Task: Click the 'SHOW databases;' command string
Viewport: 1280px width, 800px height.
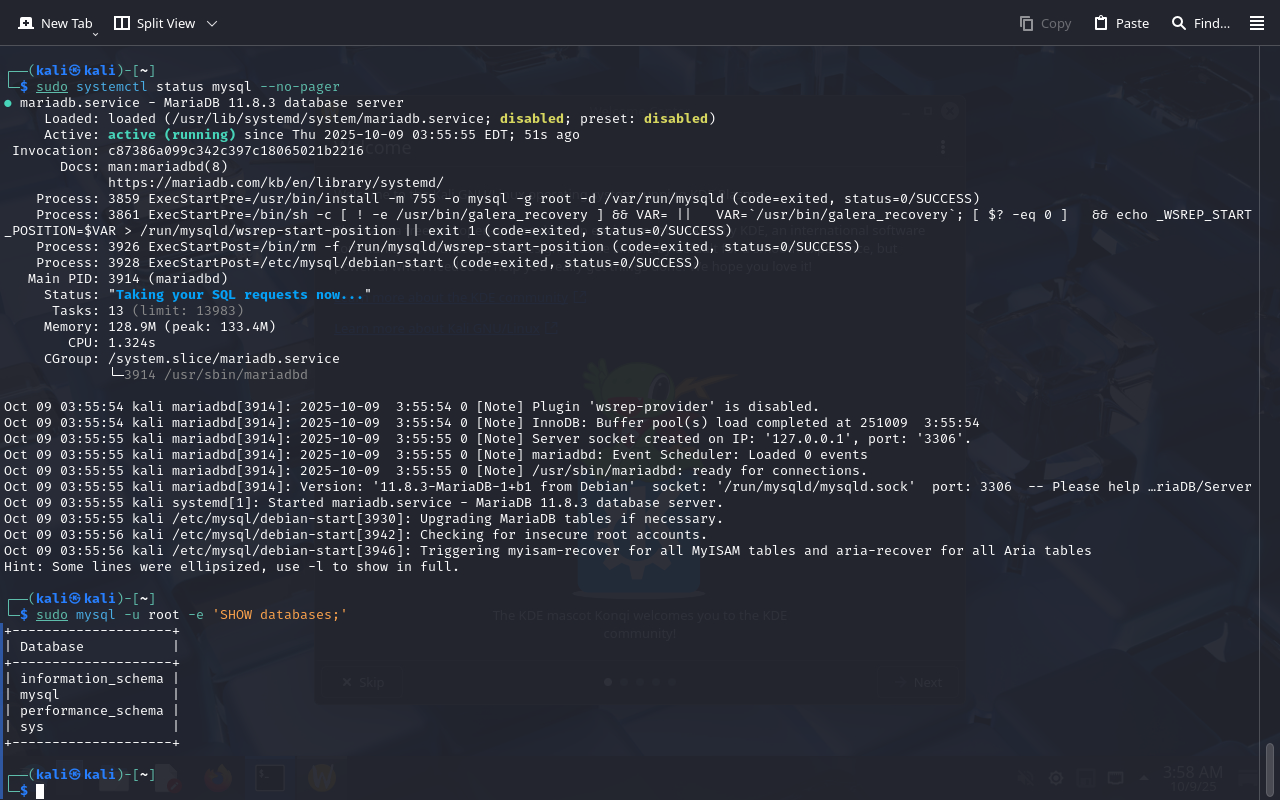Action: [x=275, y=614]
